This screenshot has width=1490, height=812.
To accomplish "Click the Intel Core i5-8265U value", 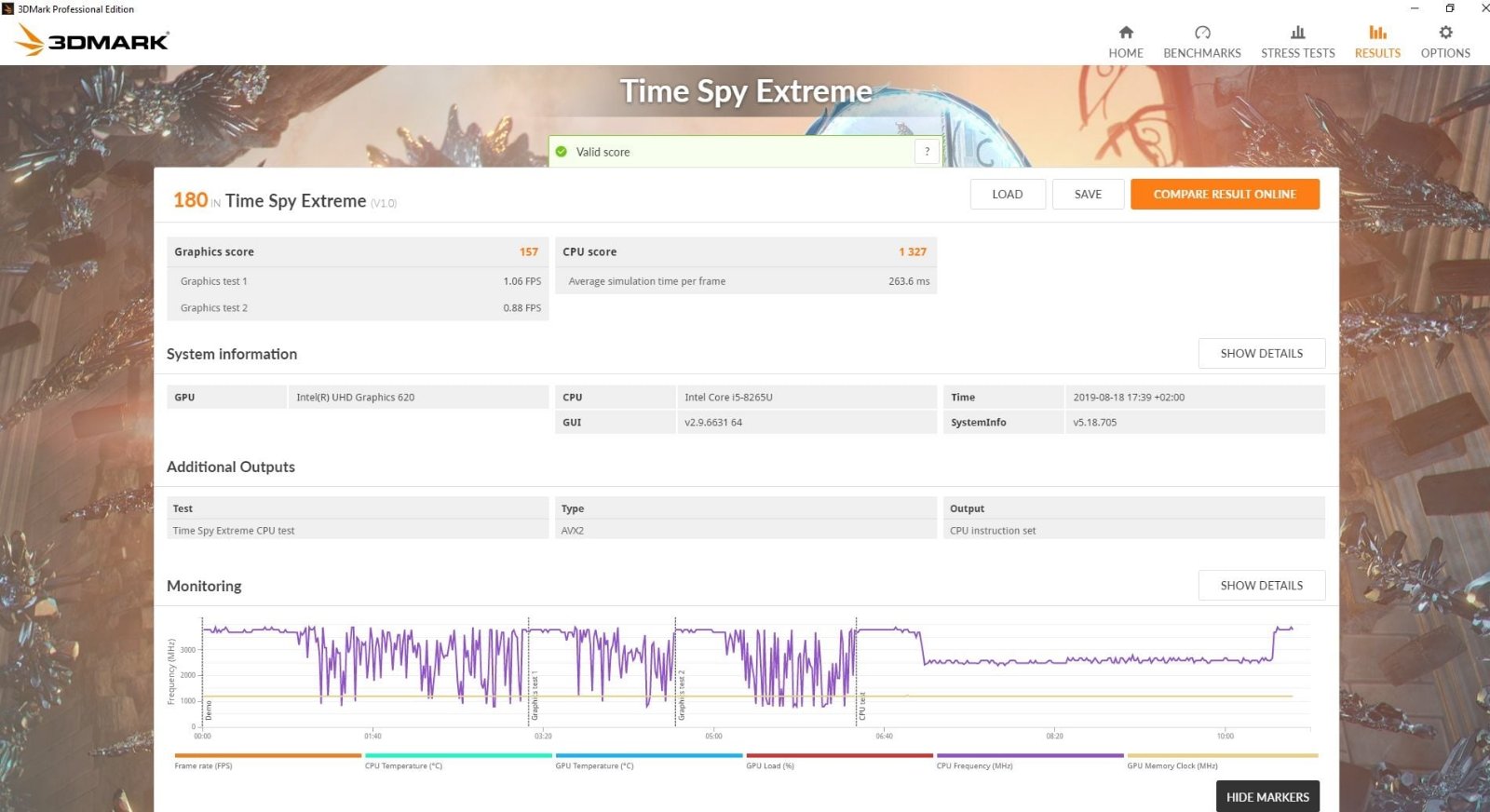I will [728, 397].
